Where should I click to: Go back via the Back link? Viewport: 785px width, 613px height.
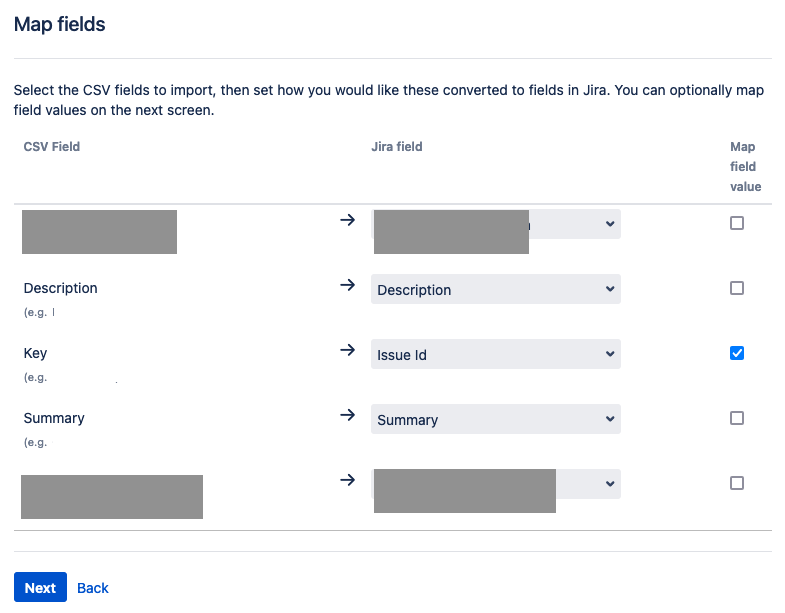tap(93, 588)
